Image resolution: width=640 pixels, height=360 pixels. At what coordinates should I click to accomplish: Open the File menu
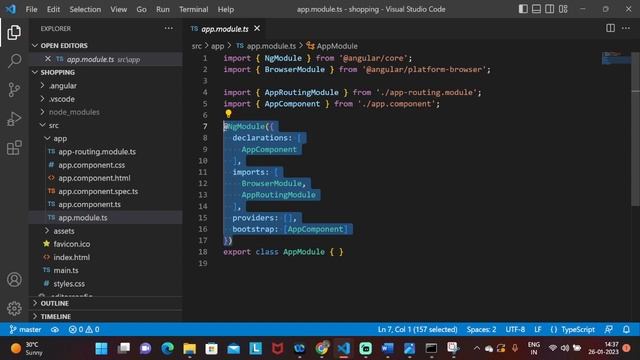click(31, 9)
